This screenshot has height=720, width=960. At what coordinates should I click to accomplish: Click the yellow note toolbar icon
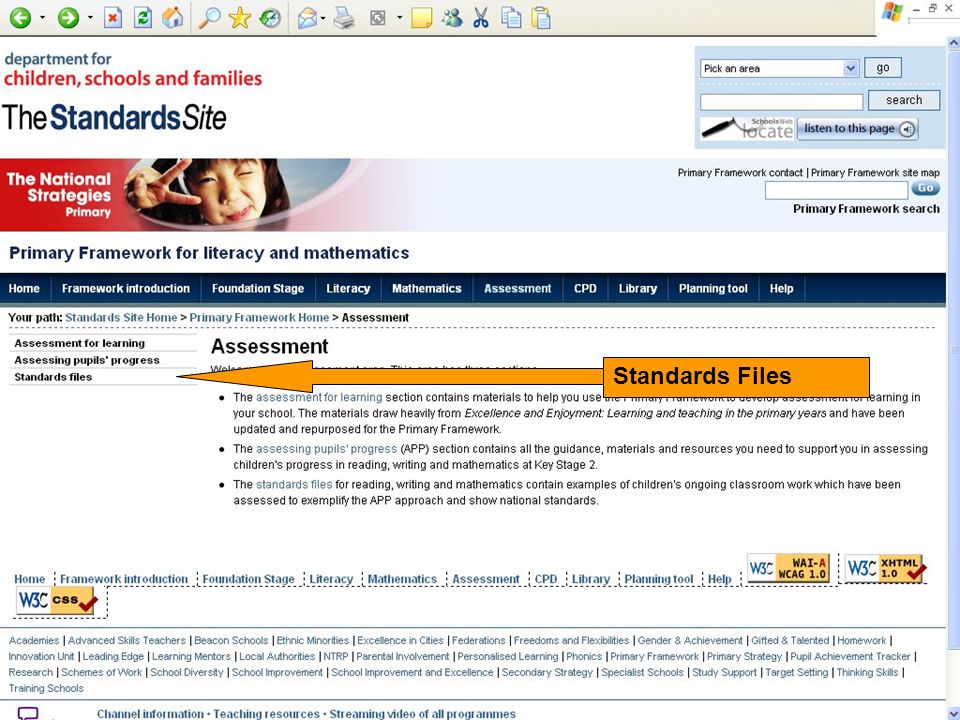pyautogui.click(x=421, y=18)
